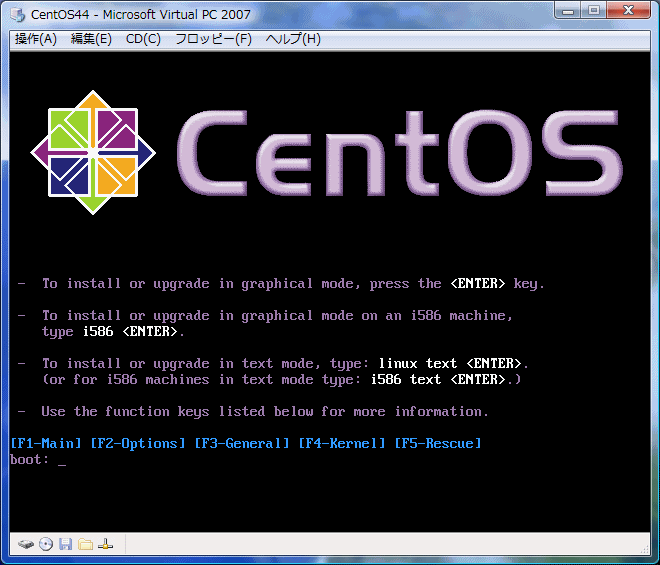Click the window resize grip corner
Viewport: 660px width, 565px height.
point(644,549)
